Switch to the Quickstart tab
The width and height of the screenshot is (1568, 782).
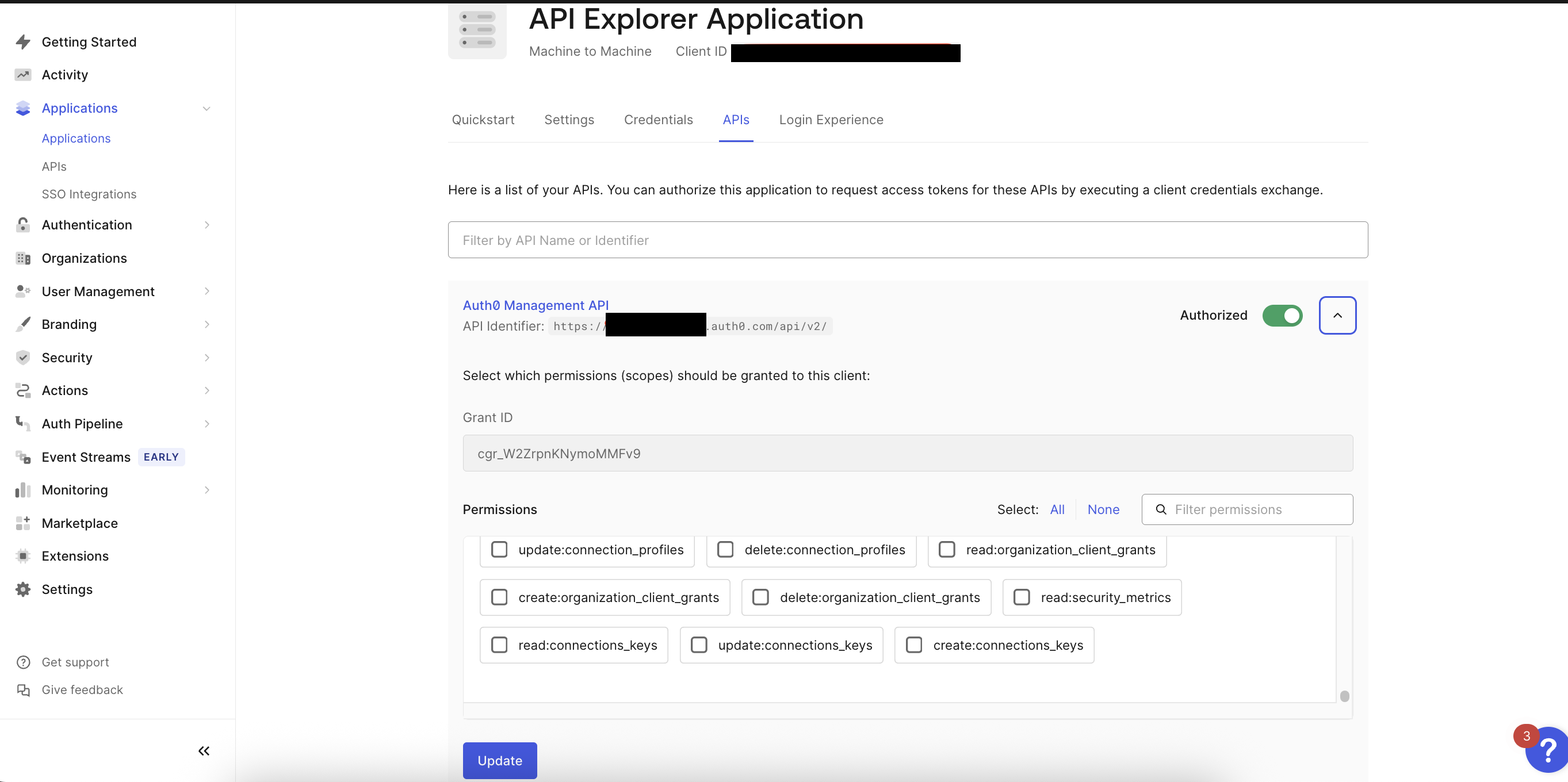point(483,120)
